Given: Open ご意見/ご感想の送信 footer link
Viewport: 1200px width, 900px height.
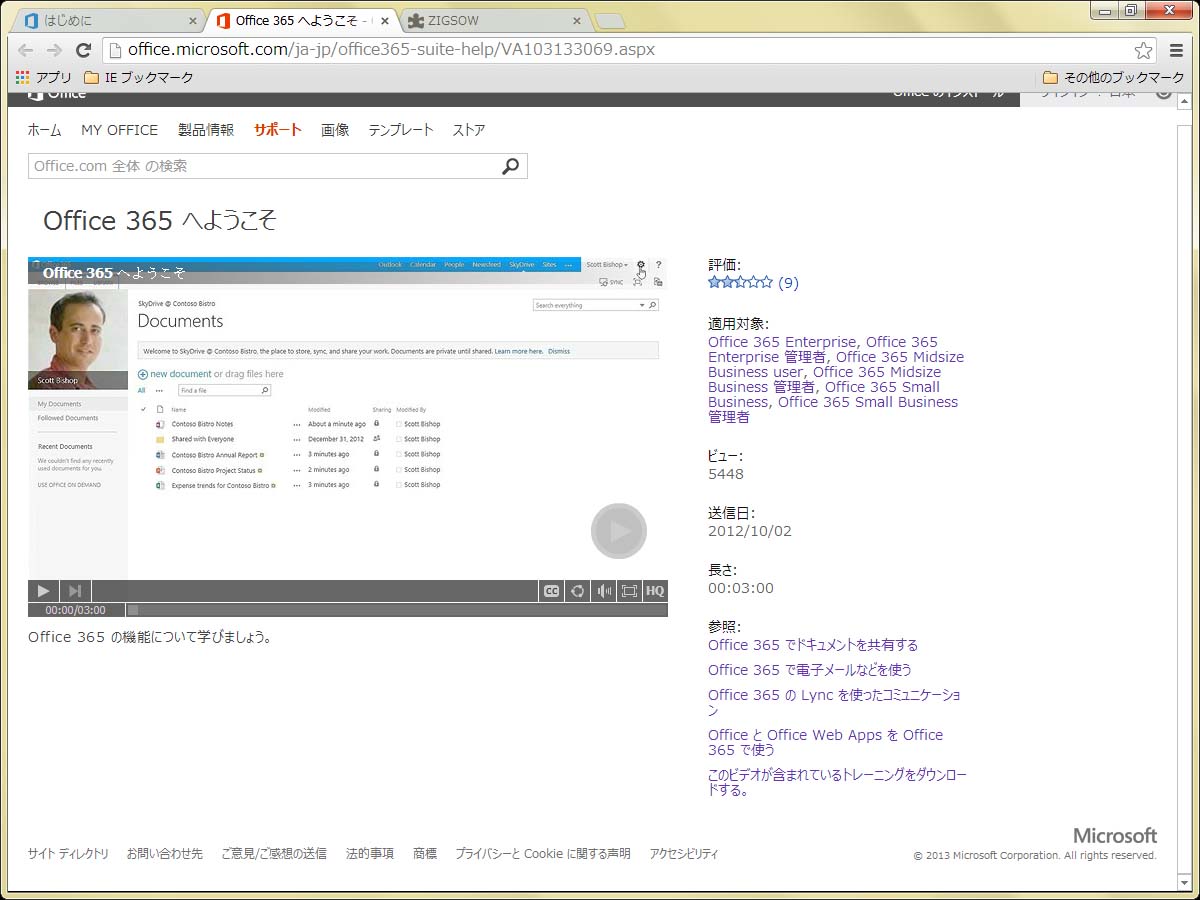Looking at the screenshot, I should point(274,854).
